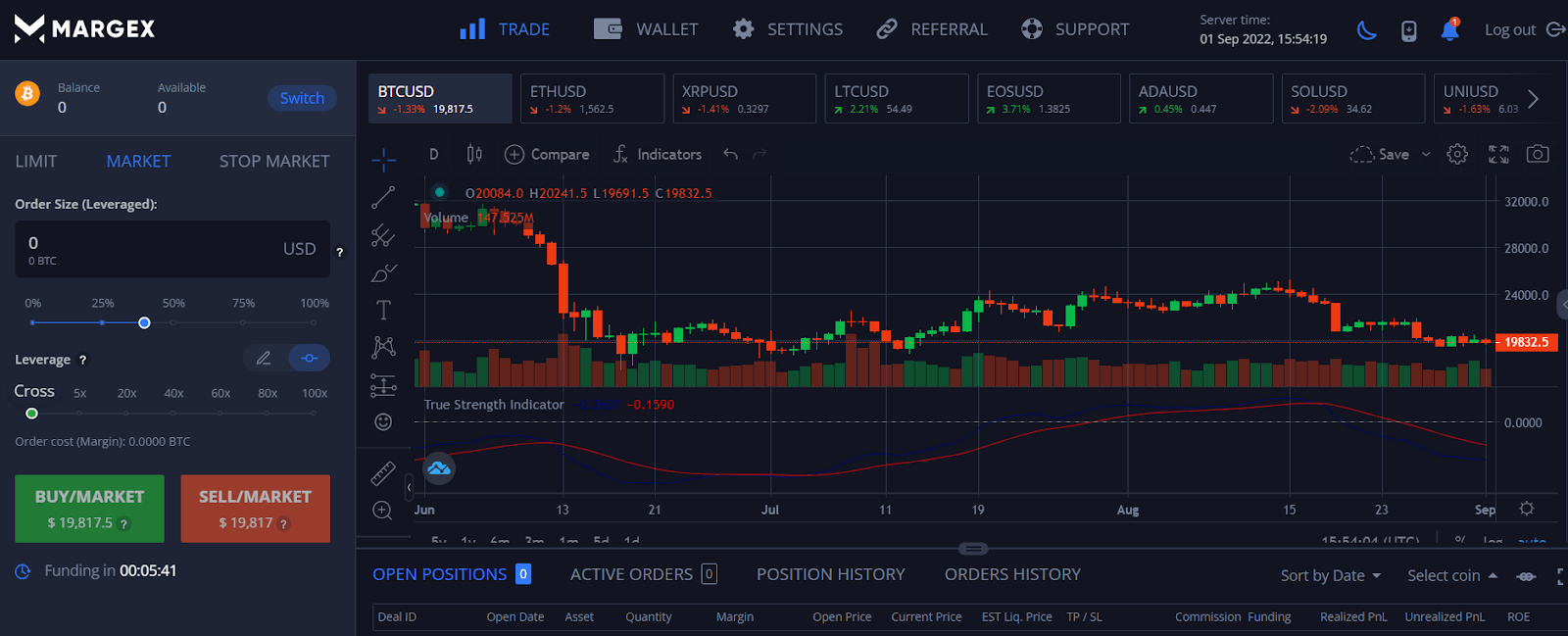Open the chart settings gear

click(x=1457, y=154)
